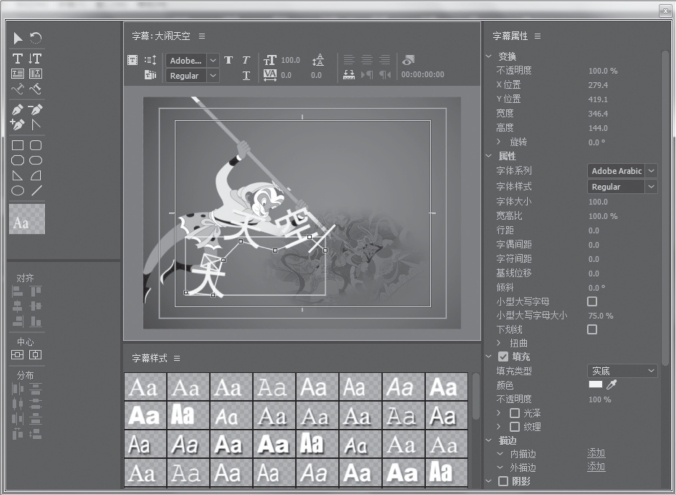
Task: Toggle Show Background Video icon
Action: (408, 60)
